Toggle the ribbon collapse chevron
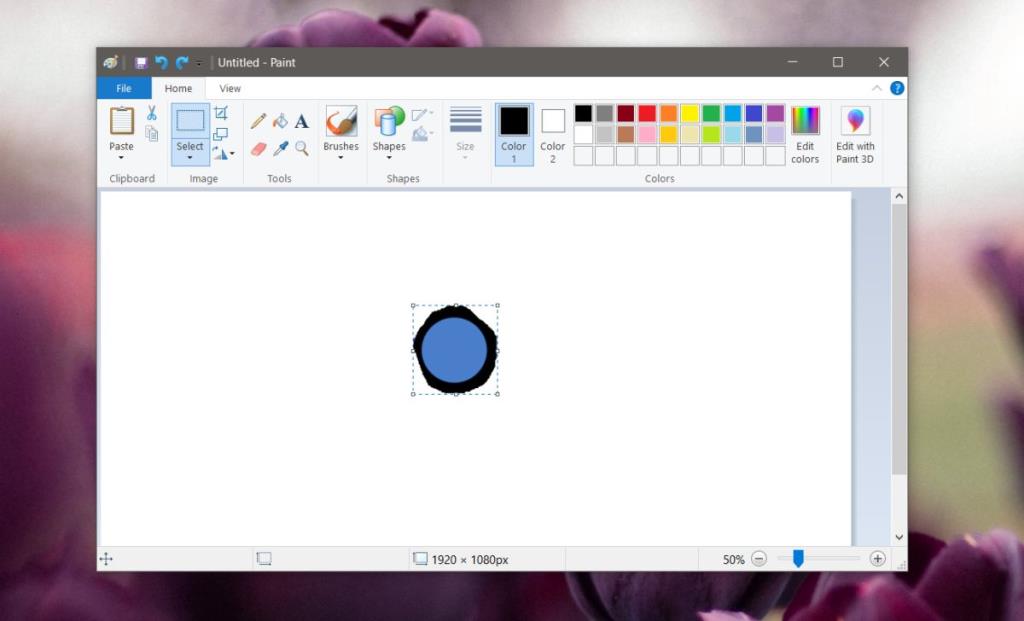Image resolution: width=1024 pixels, height=621 pixels. (x=877, y=88)
